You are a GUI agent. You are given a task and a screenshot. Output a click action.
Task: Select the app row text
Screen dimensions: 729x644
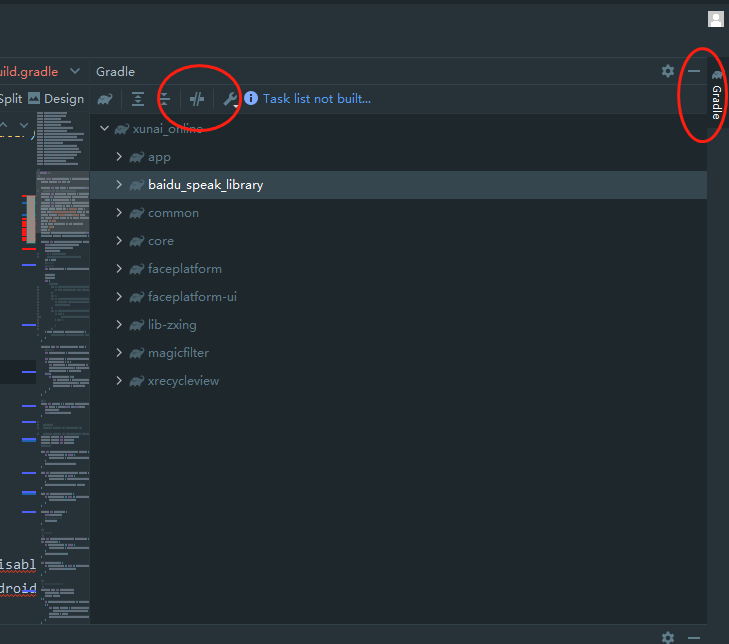[x=159, y=157]
